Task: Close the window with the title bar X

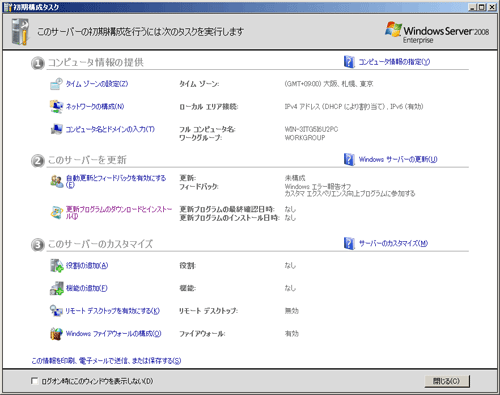Action: point(492,7)
